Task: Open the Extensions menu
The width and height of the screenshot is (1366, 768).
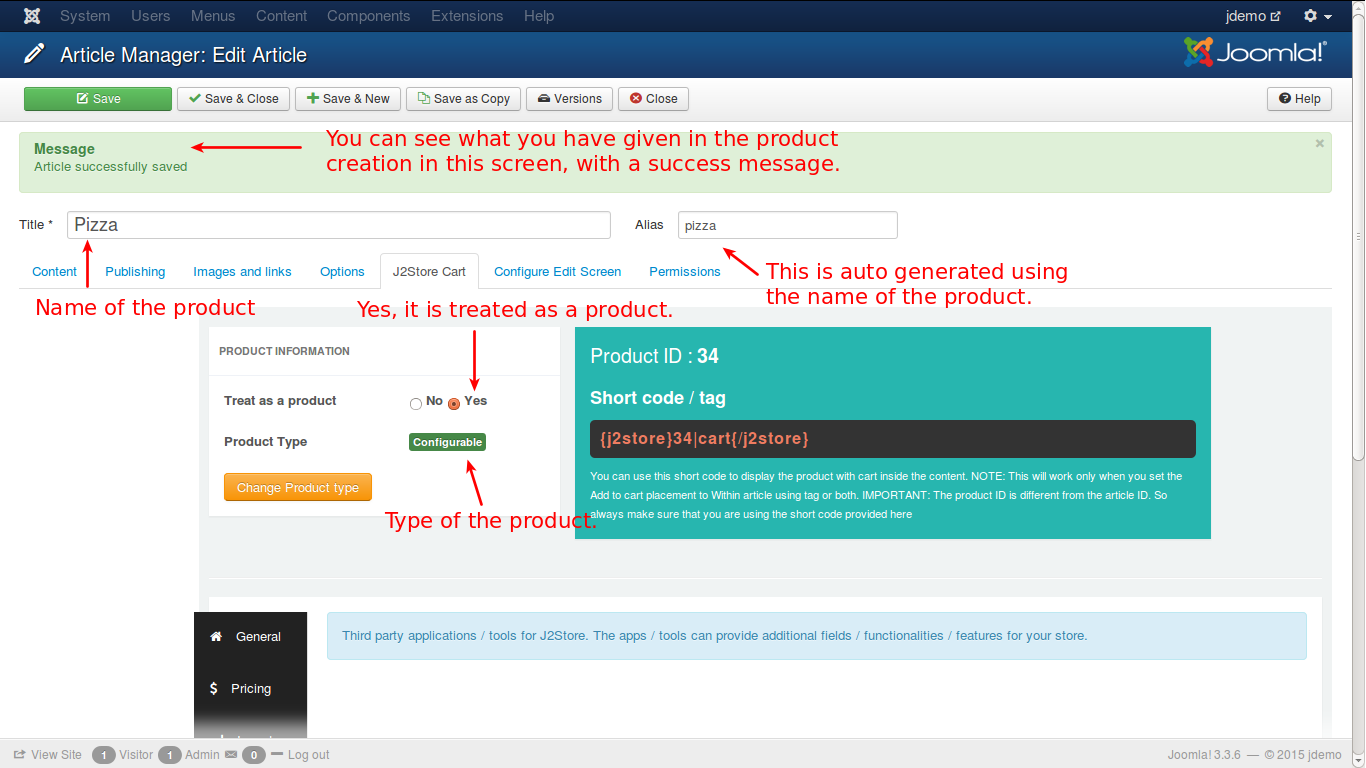Action: 467,16
